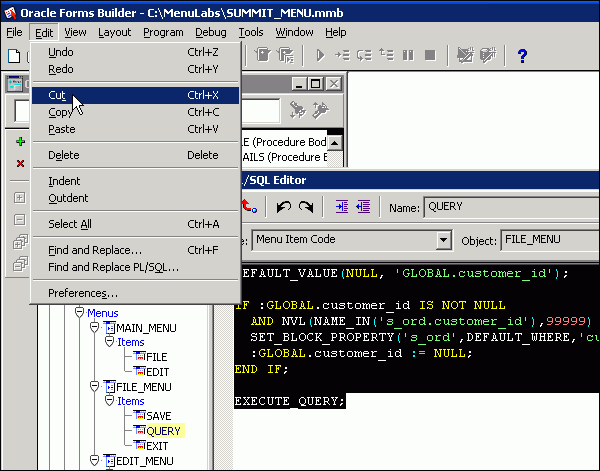Select the EDIT item under MAIN_MENU
The width and height of the screenshot is (600, 471).
[157, 372]
